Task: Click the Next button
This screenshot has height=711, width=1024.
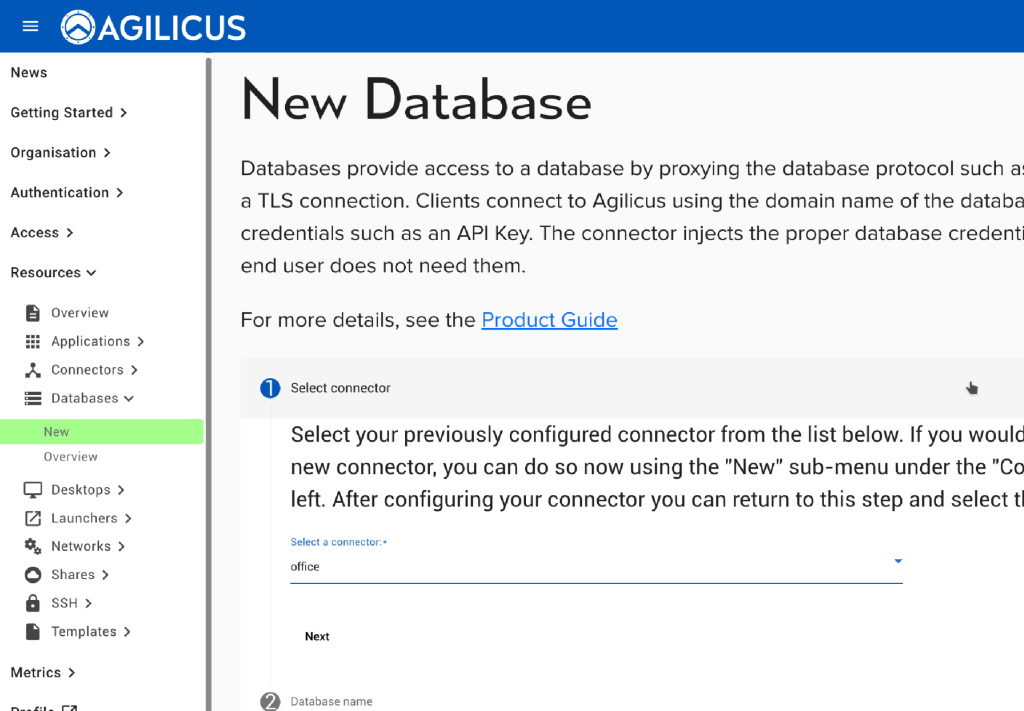Action: [317, 636]
